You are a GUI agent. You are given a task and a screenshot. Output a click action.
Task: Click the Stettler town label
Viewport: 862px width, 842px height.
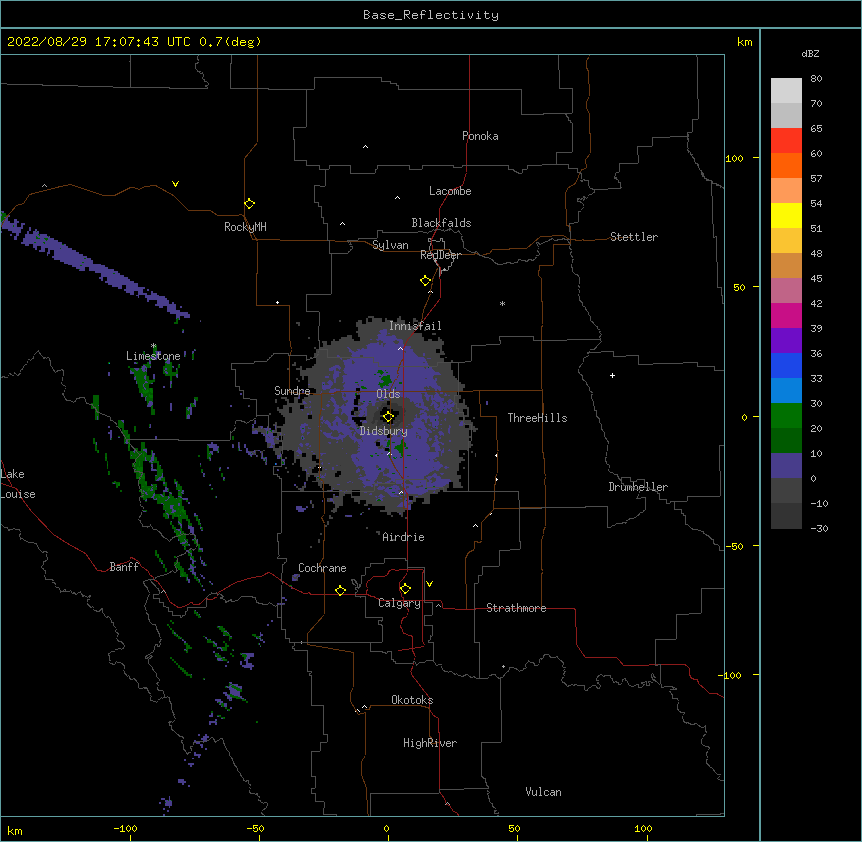pyautogui.click(x=634, y=237)
